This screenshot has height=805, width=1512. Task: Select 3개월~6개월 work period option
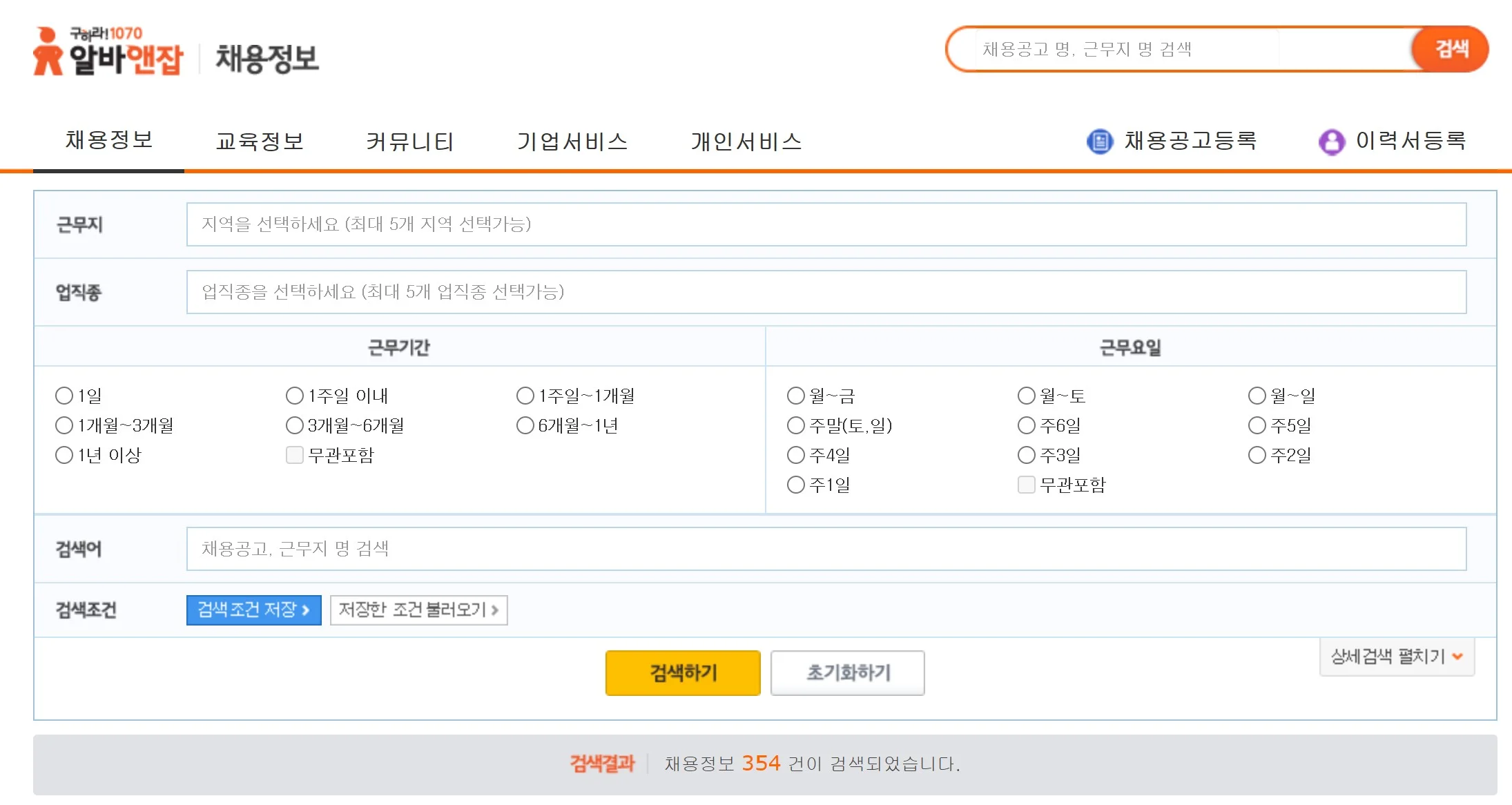point(295,425)
